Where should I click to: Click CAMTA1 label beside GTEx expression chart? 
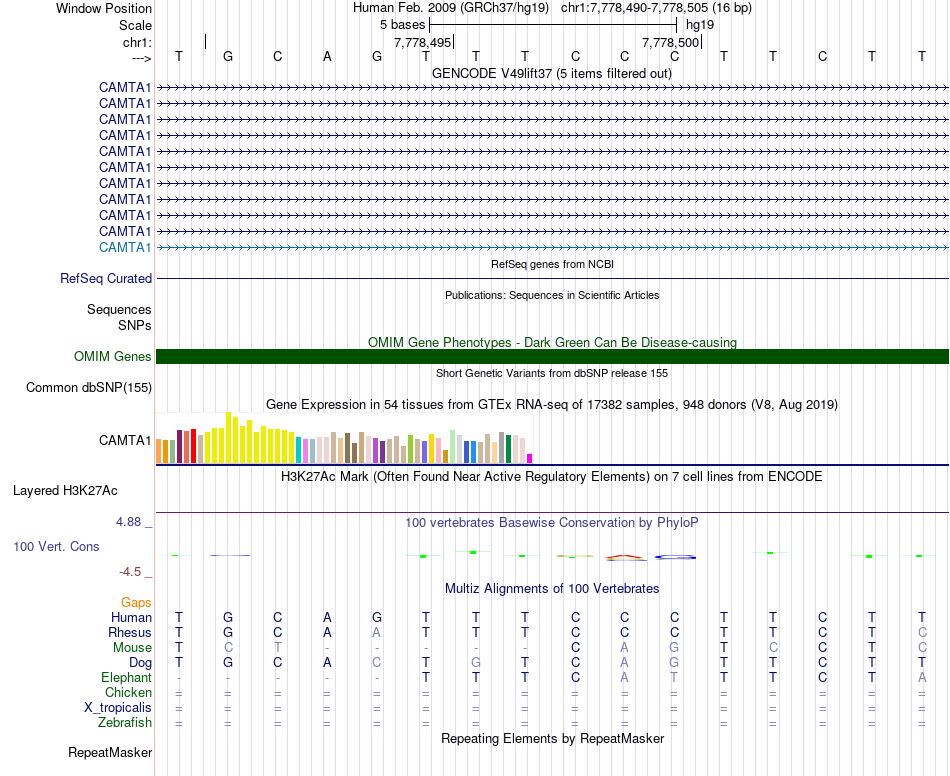pos(125,440)
